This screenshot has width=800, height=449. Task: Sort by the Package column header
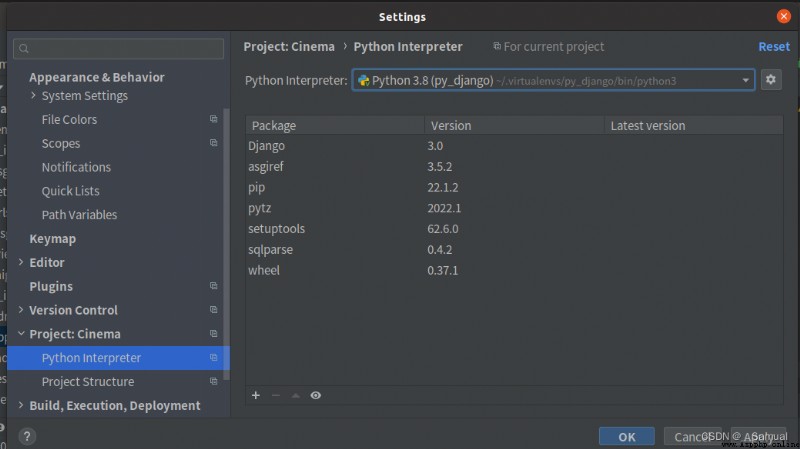point(335,126)
